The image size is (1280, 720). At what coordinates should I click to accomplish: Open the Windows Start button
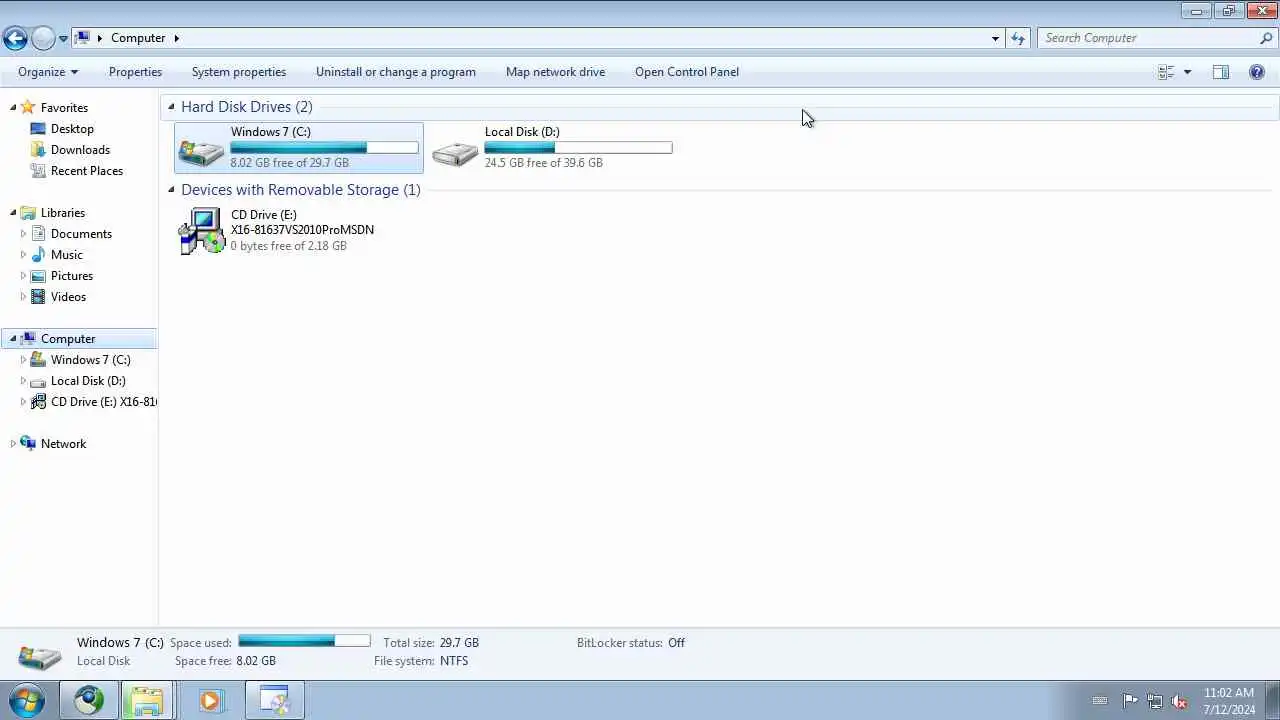pyautogui.click(x=28, y=700)
